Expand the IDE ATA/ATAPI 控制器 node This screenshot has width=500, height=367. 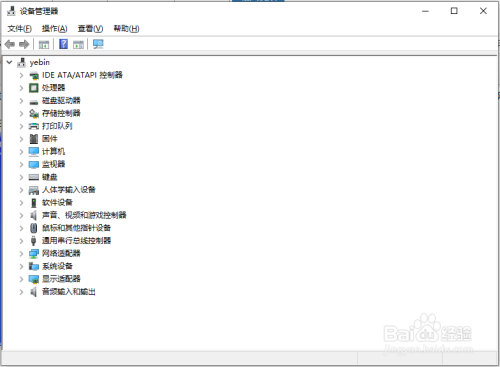(21, 75)
